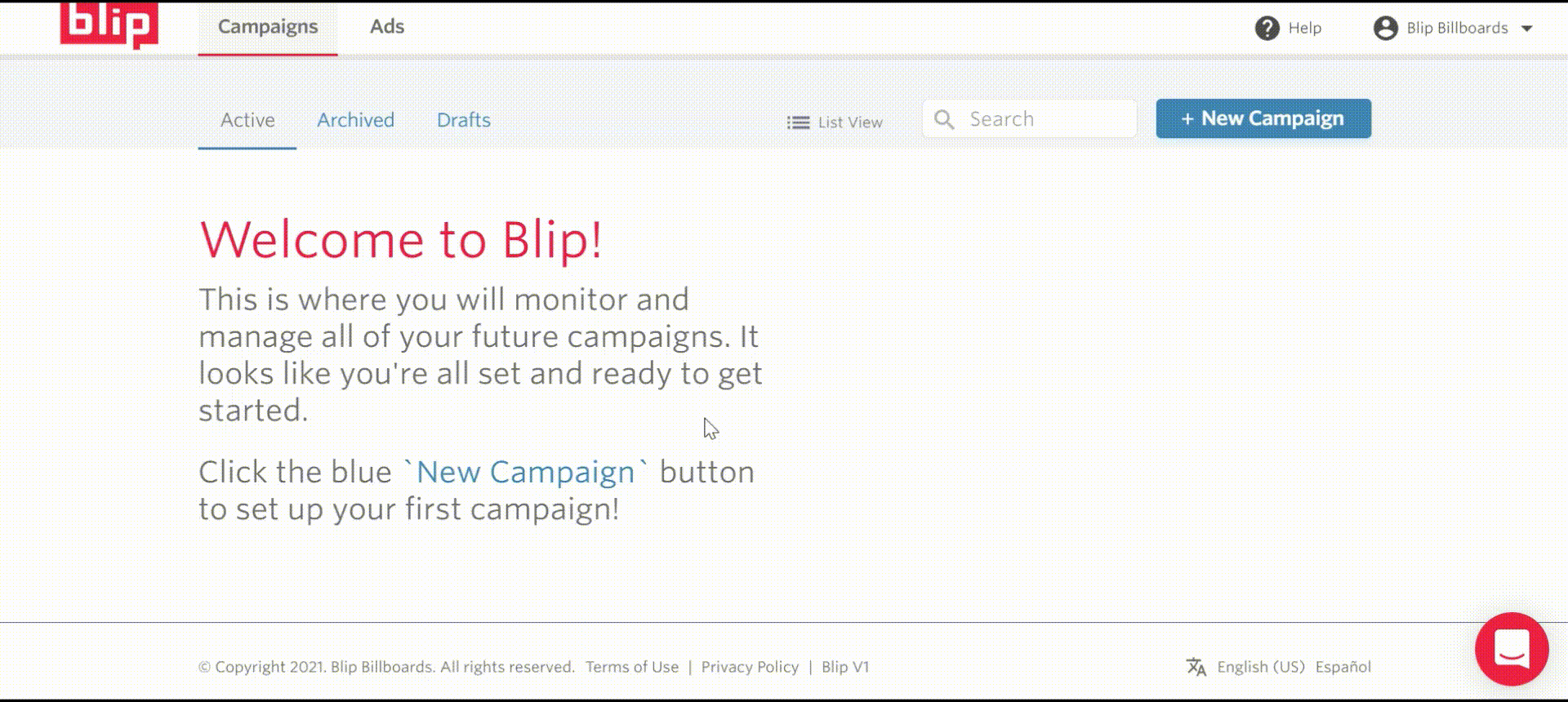This screenshot has height=702, width=1568.
Task: Select English (US) language
Action: (x=1261, y=667)
